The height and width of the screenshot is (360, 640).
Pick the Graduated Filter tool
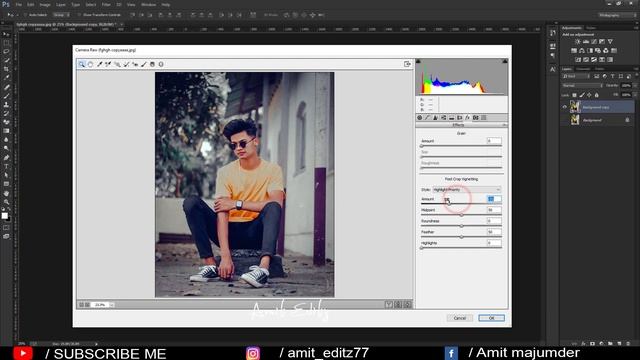152,64
